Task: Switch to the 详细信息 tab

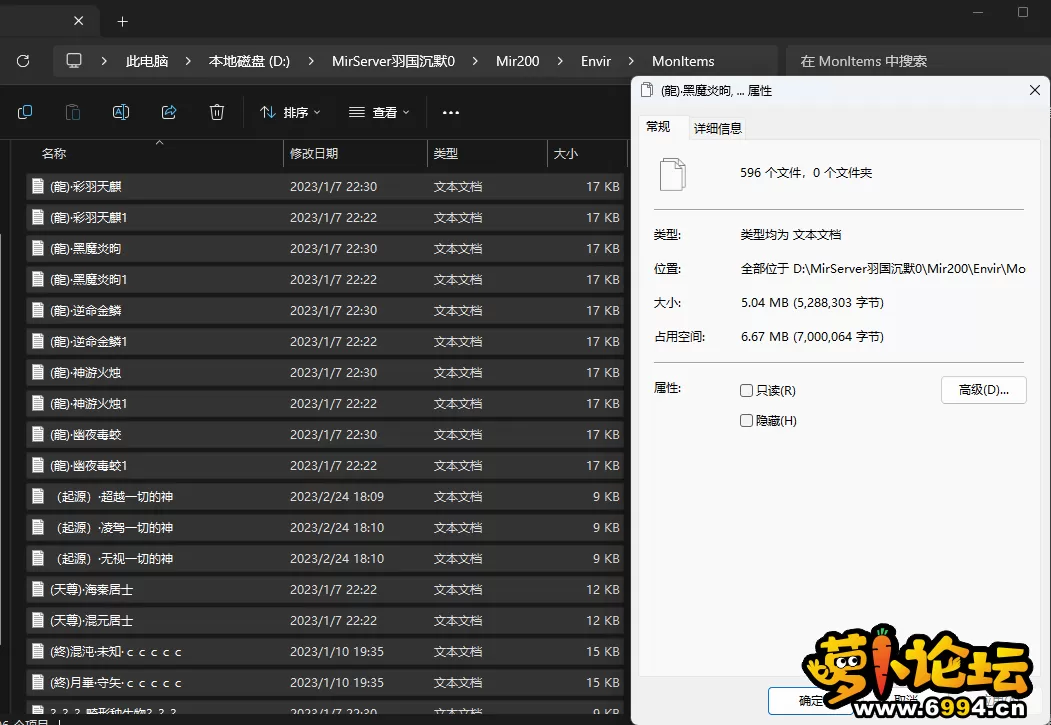Action: point(717,128)
